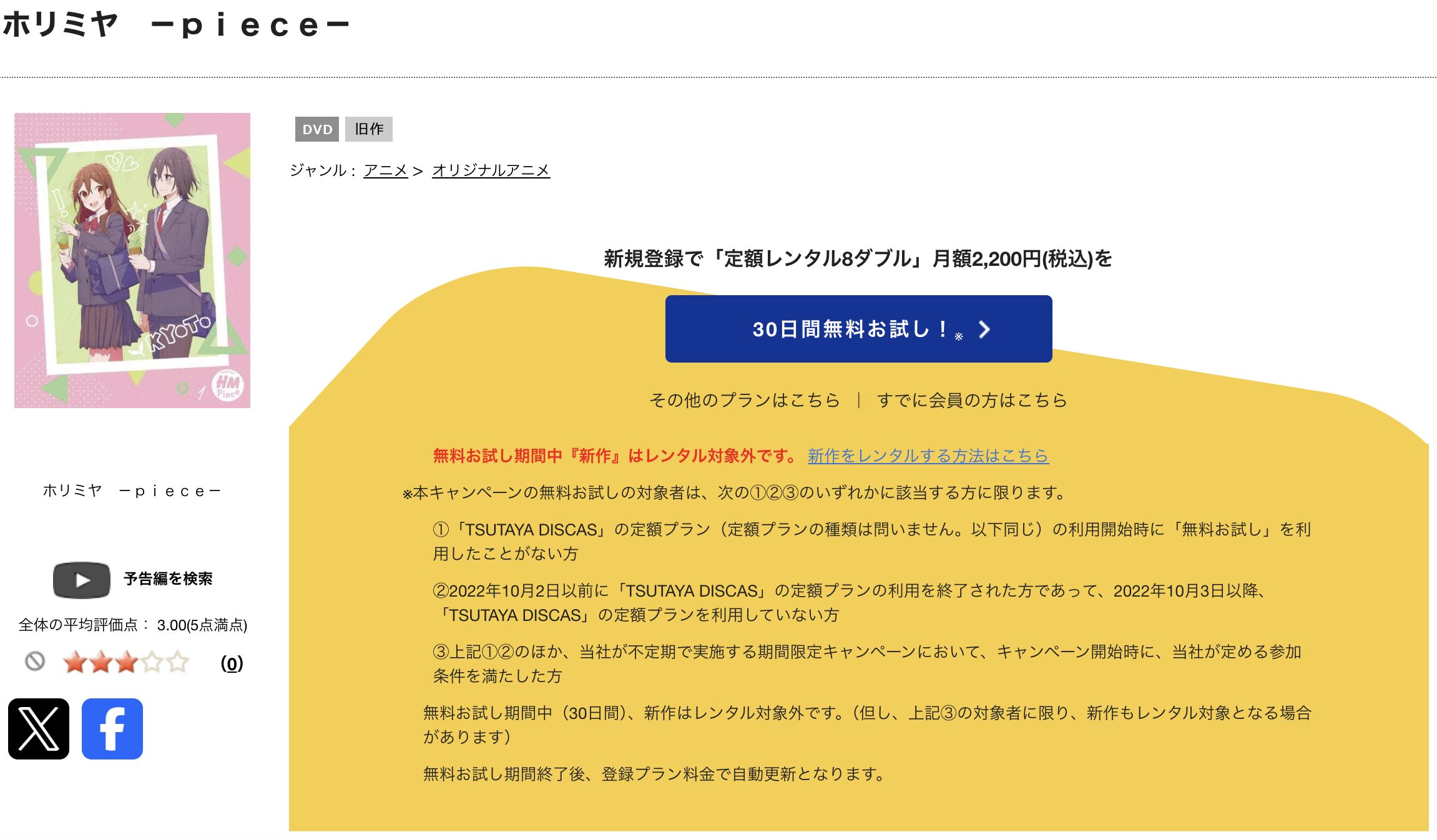The image size is (1437, 840).
Task: Open the アニメ genre link
Action: 385,170
